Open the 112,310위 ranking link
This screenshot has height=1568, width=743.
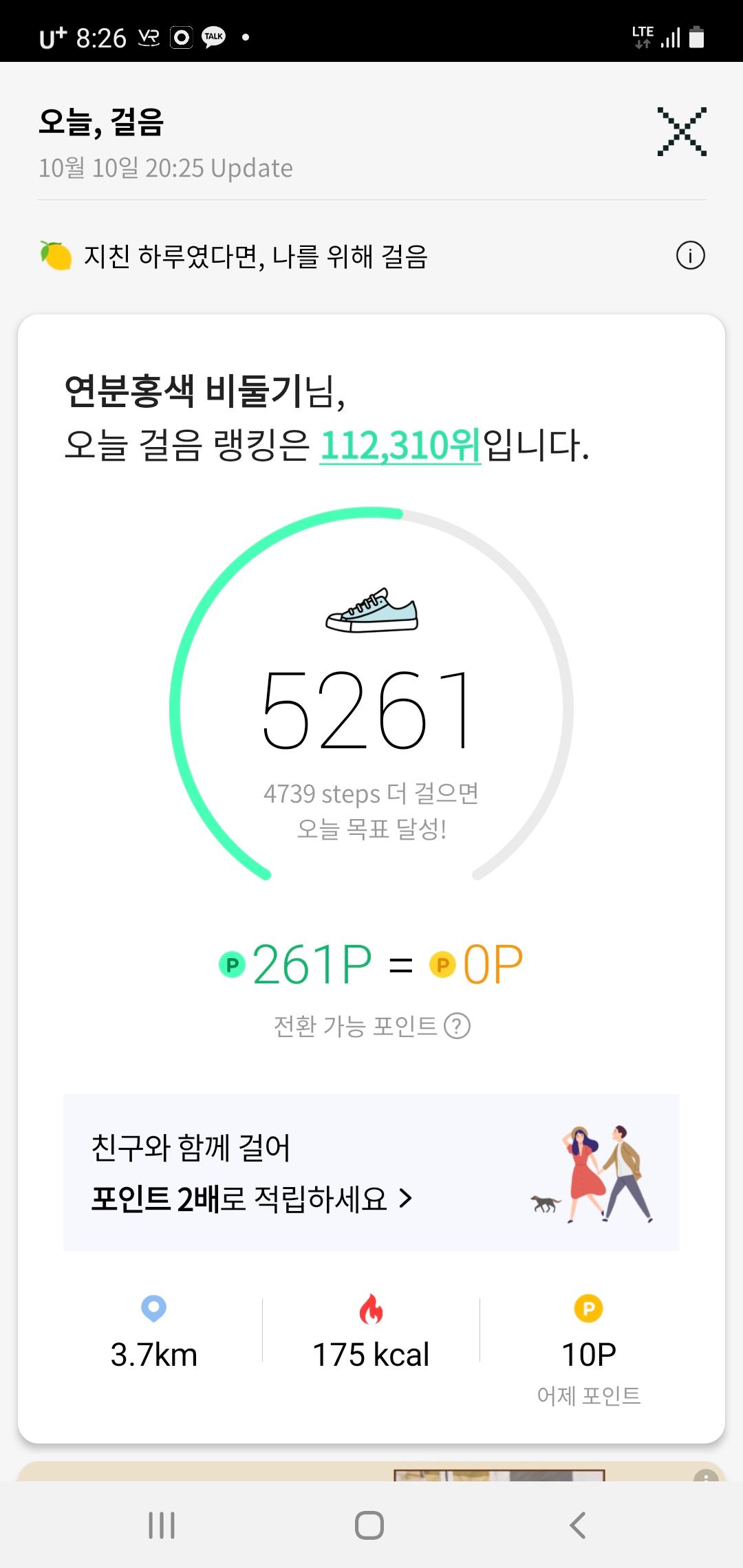tap(400, 446)
